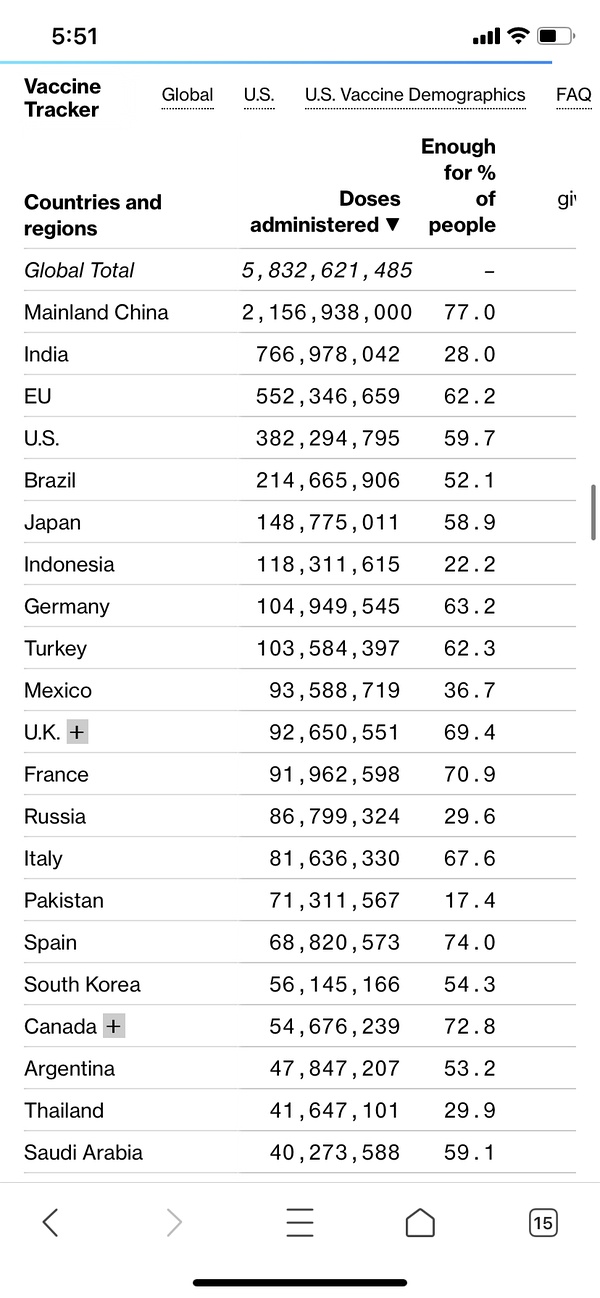
Task: Expand the Canada row plus icon
Action: pos(114,1026)
